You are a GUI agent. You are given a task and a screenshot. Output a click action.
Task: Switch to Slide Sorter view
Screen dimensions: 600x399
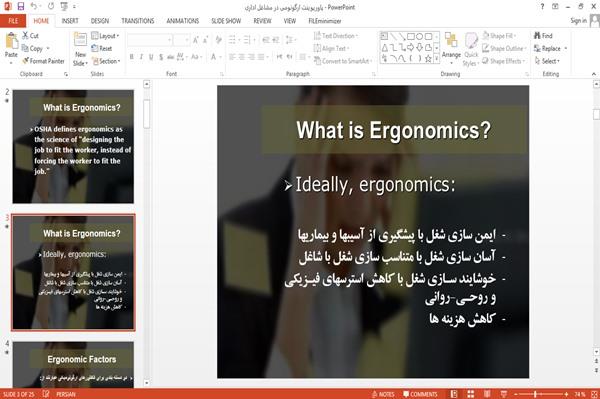click(471, 394)
